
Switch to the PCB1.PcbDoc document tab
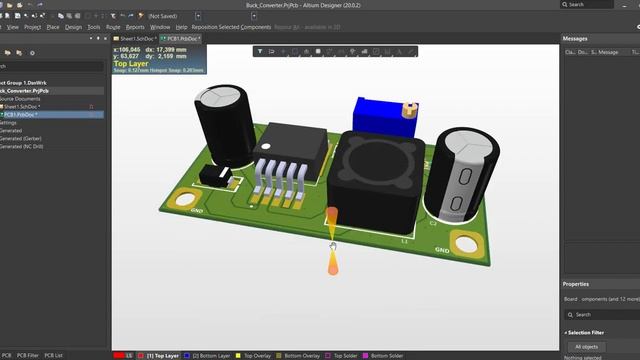180,38
